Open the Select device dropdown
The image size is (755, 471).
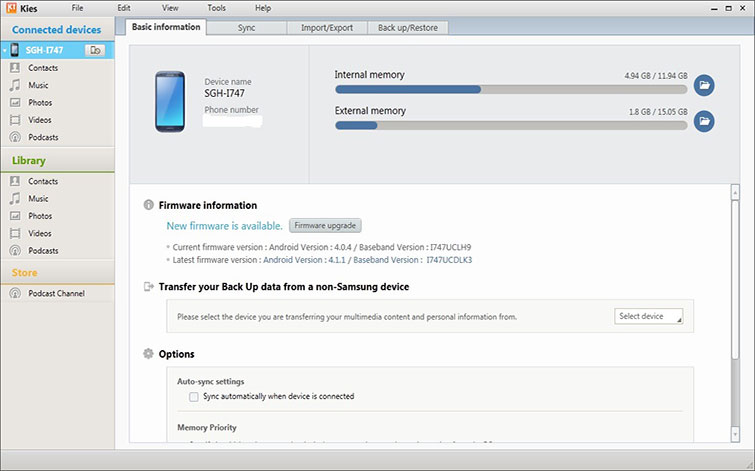649,316
